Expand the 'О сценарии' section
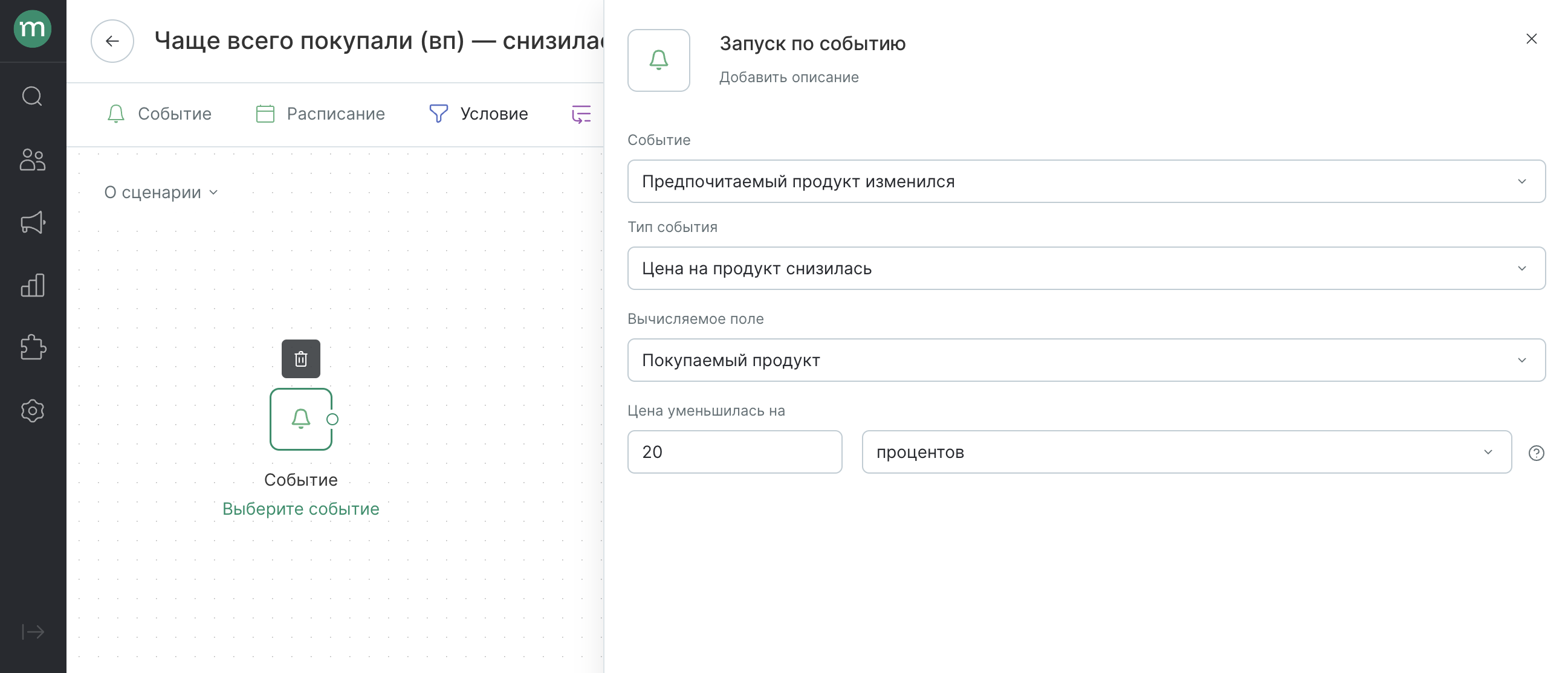This screenshot has height=673, width=1568. [161, 192]
